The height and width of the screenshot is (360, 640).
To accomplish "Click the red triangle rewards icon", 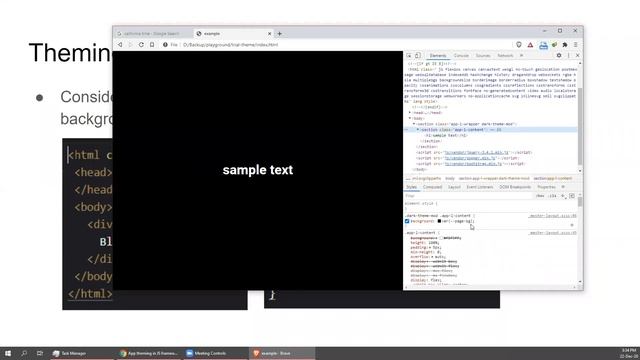I will (x=530, y=44).
